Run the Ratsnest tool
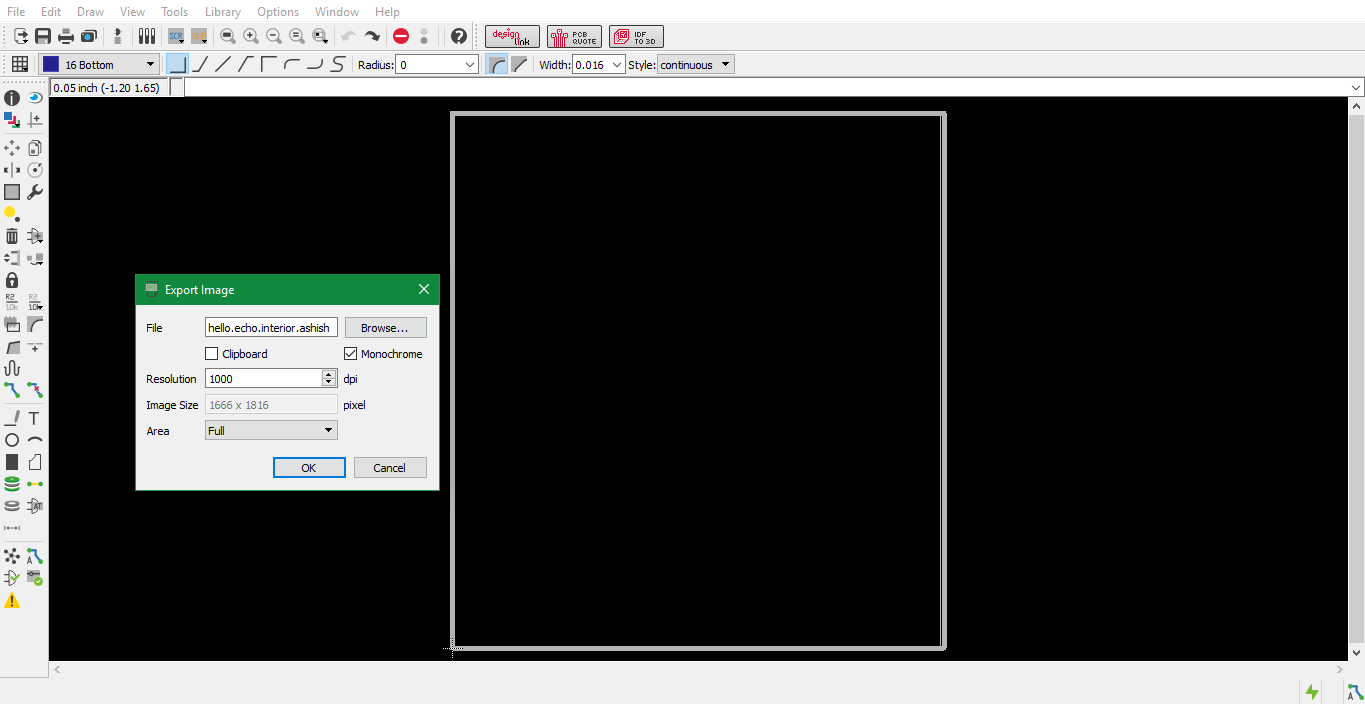The image size is (1365, 704). [12, 556]
